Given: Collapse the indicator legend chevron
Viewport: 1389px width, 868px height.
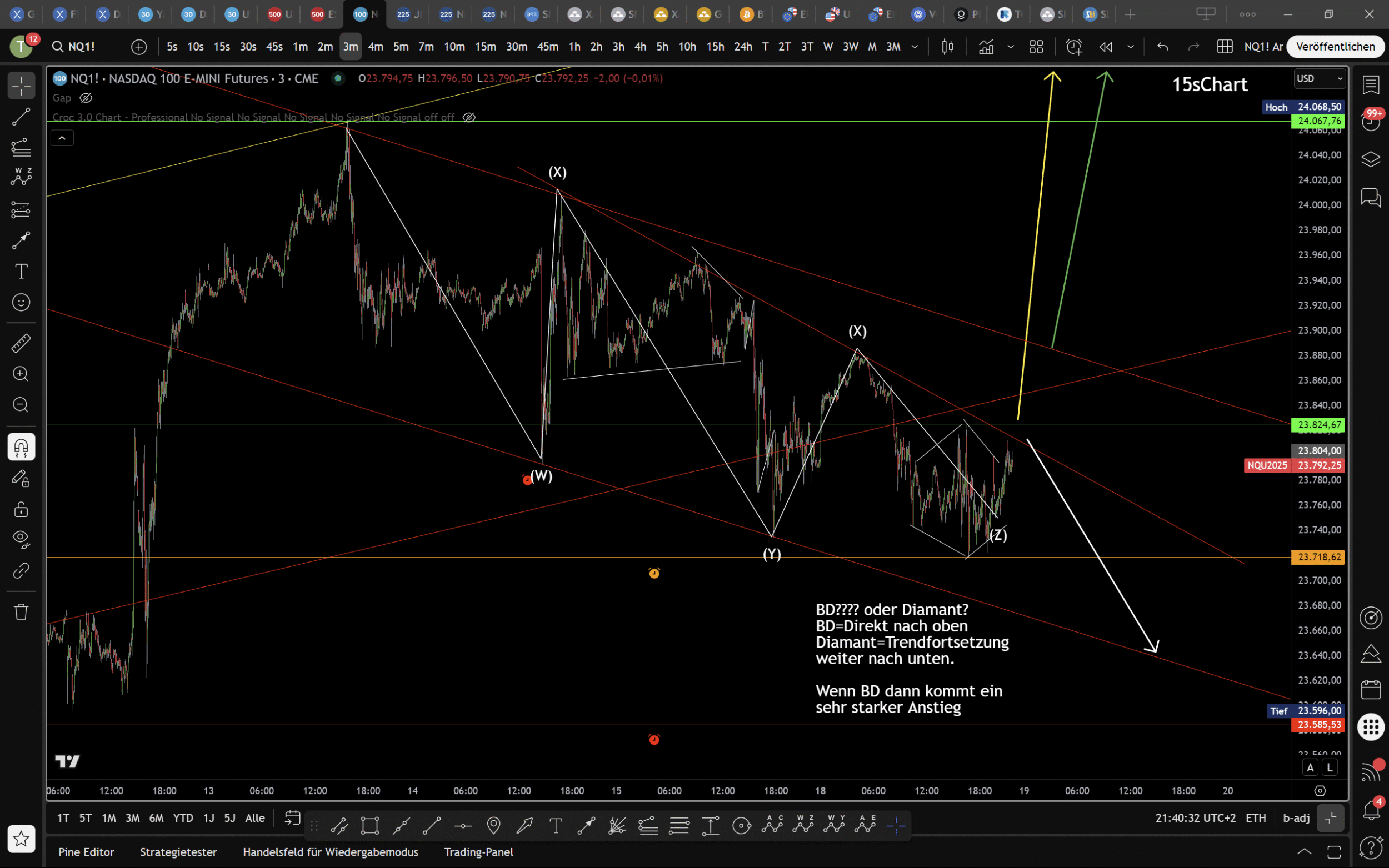Looking at the screenshot, I should pos(62,138).
